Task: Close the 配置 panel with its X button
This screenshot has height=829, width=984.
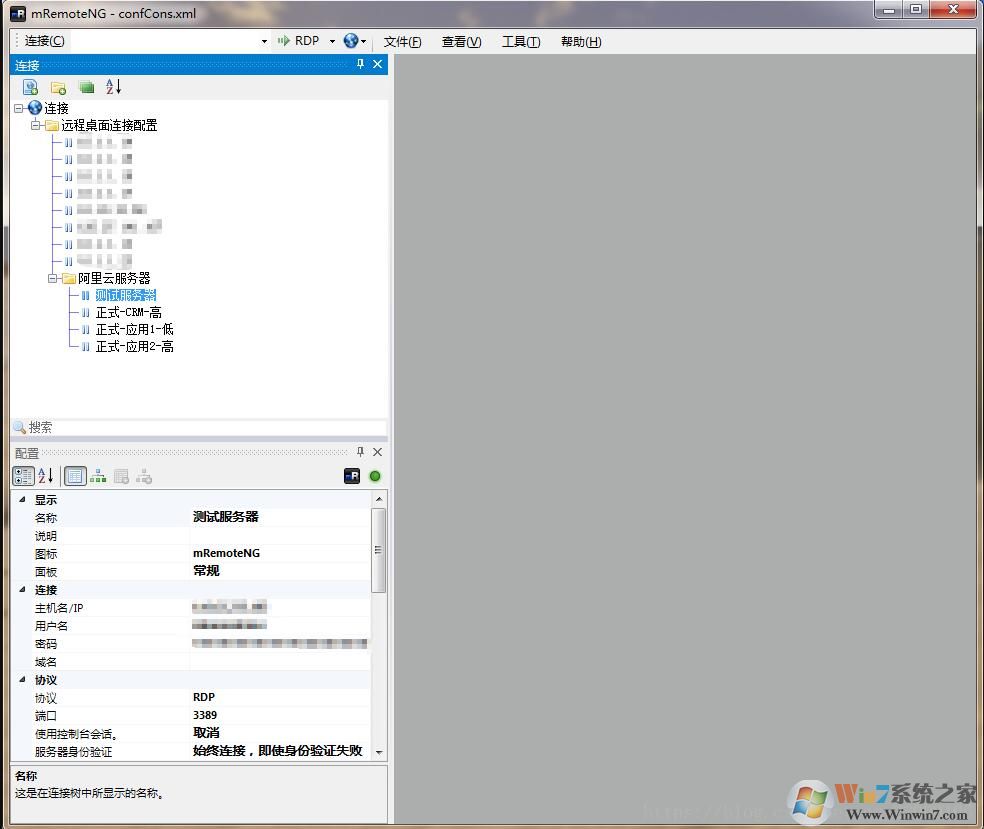Action: [x=377, y=452]
